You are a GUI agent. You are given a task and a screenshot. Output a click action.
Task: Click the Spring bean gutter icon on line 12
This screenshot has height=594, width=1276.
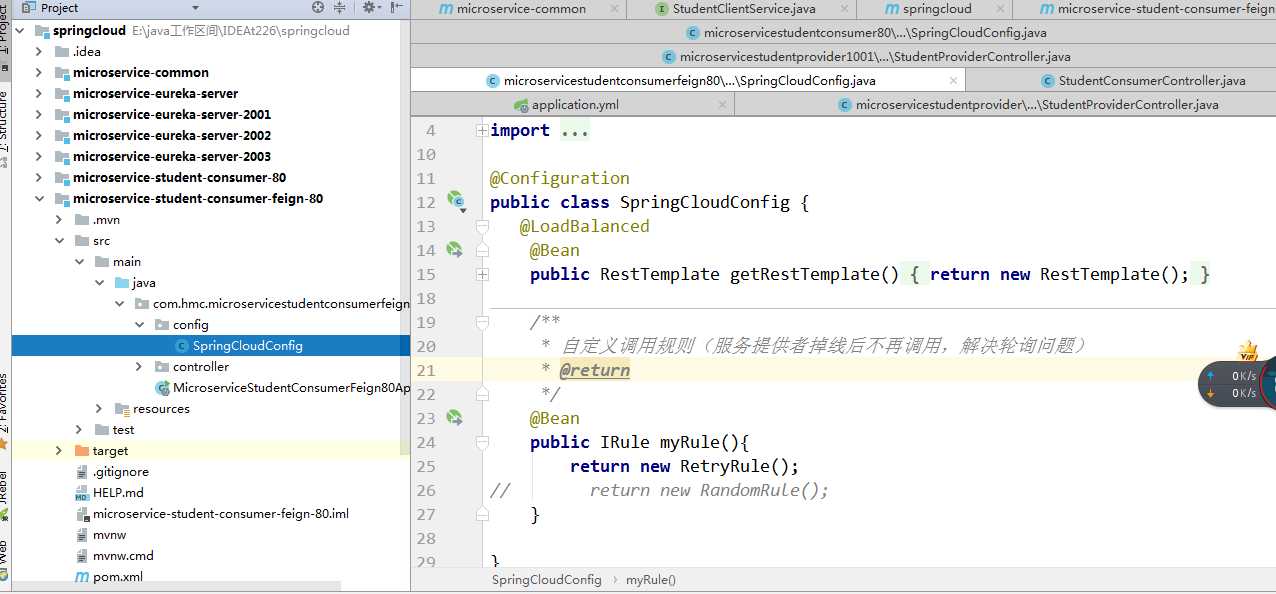pos(457,201)
